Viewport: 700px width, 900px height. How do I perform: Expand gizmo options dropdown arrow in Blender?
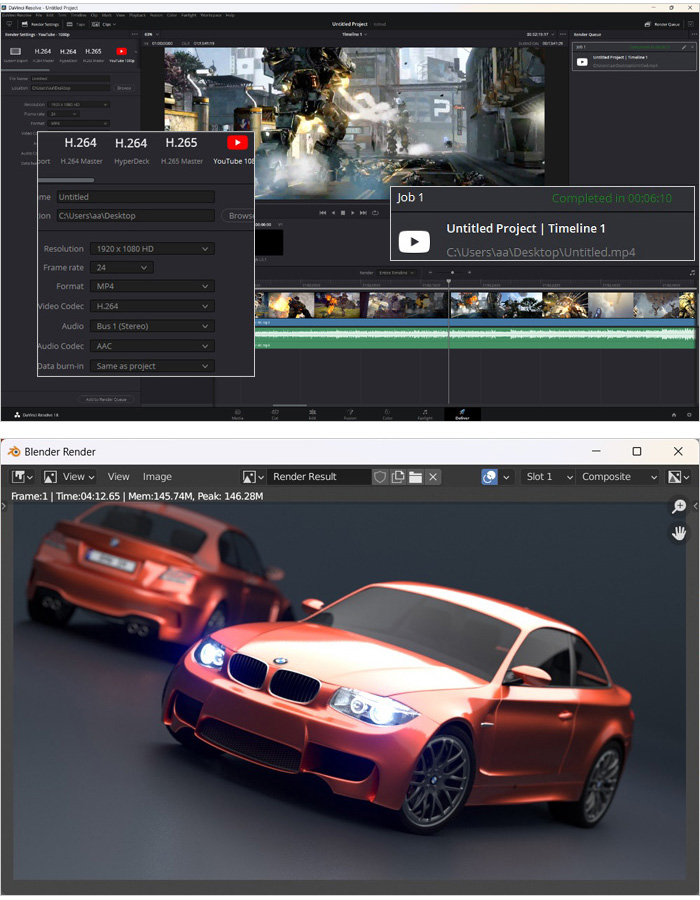506,476
